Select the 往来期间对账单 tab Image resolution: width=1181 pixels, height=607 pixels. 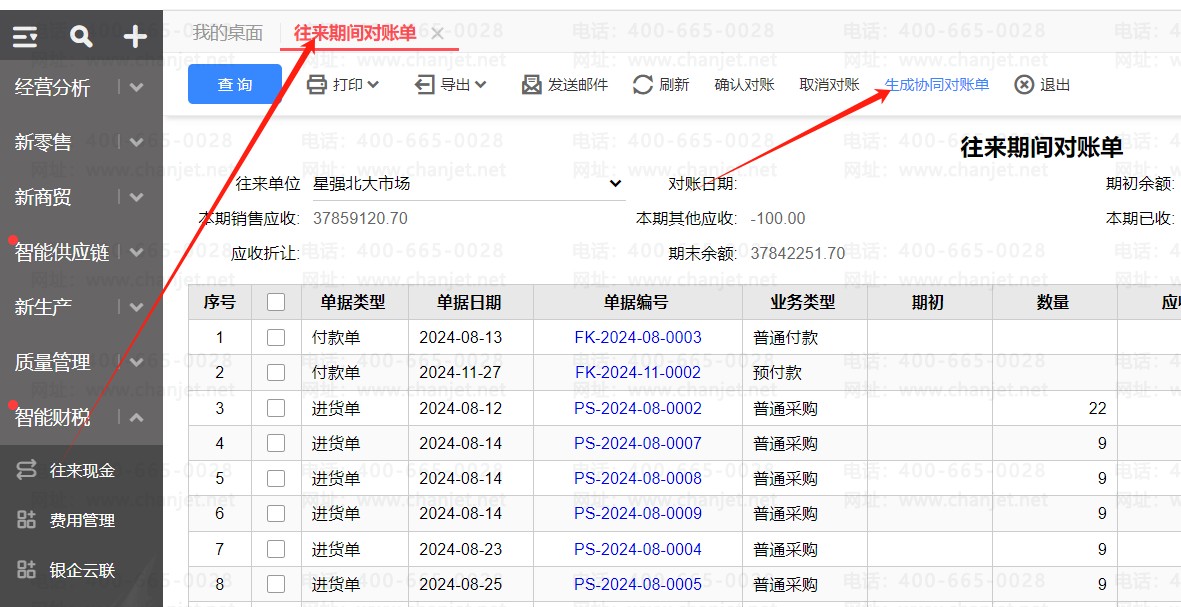pos(355,33)
